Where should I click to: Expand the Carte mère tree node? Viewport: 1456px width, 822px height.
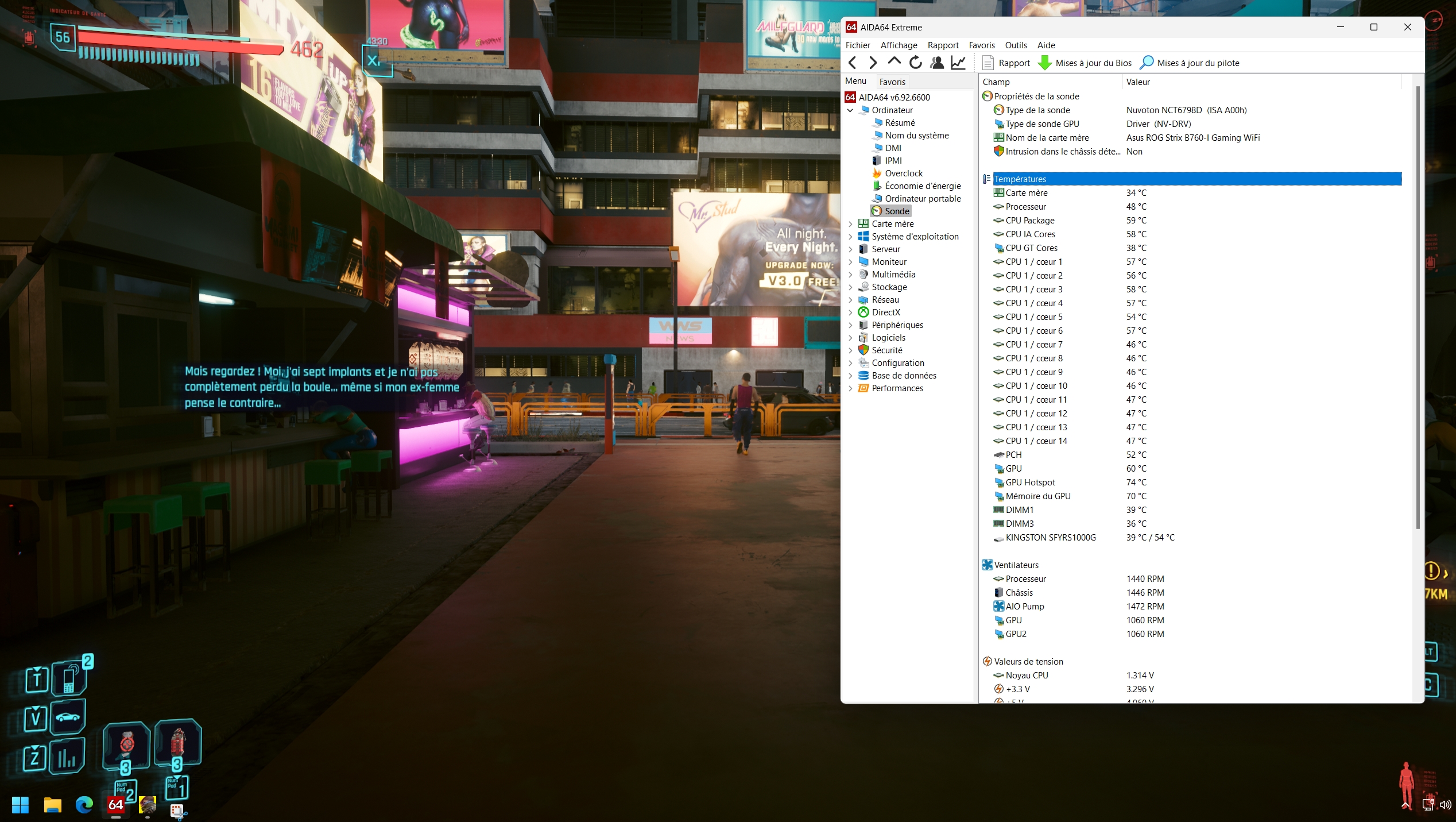[x=850, y=224]
